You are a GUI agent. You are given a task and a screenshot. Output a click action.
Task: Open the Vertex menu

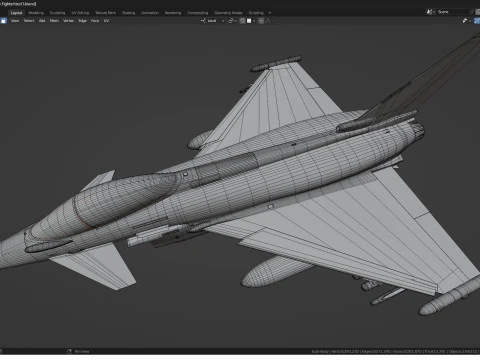(68, 21)
